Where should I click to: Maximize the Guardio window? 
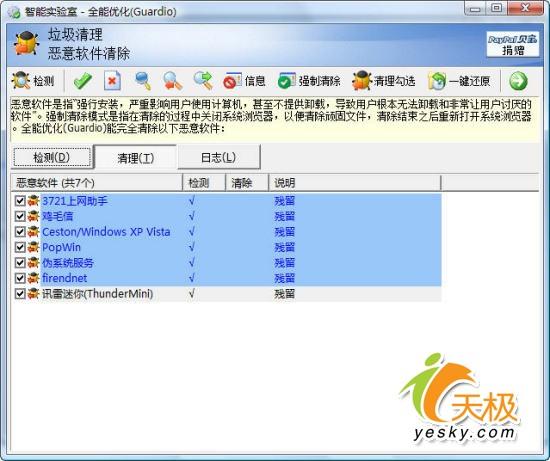pos(496,8)
